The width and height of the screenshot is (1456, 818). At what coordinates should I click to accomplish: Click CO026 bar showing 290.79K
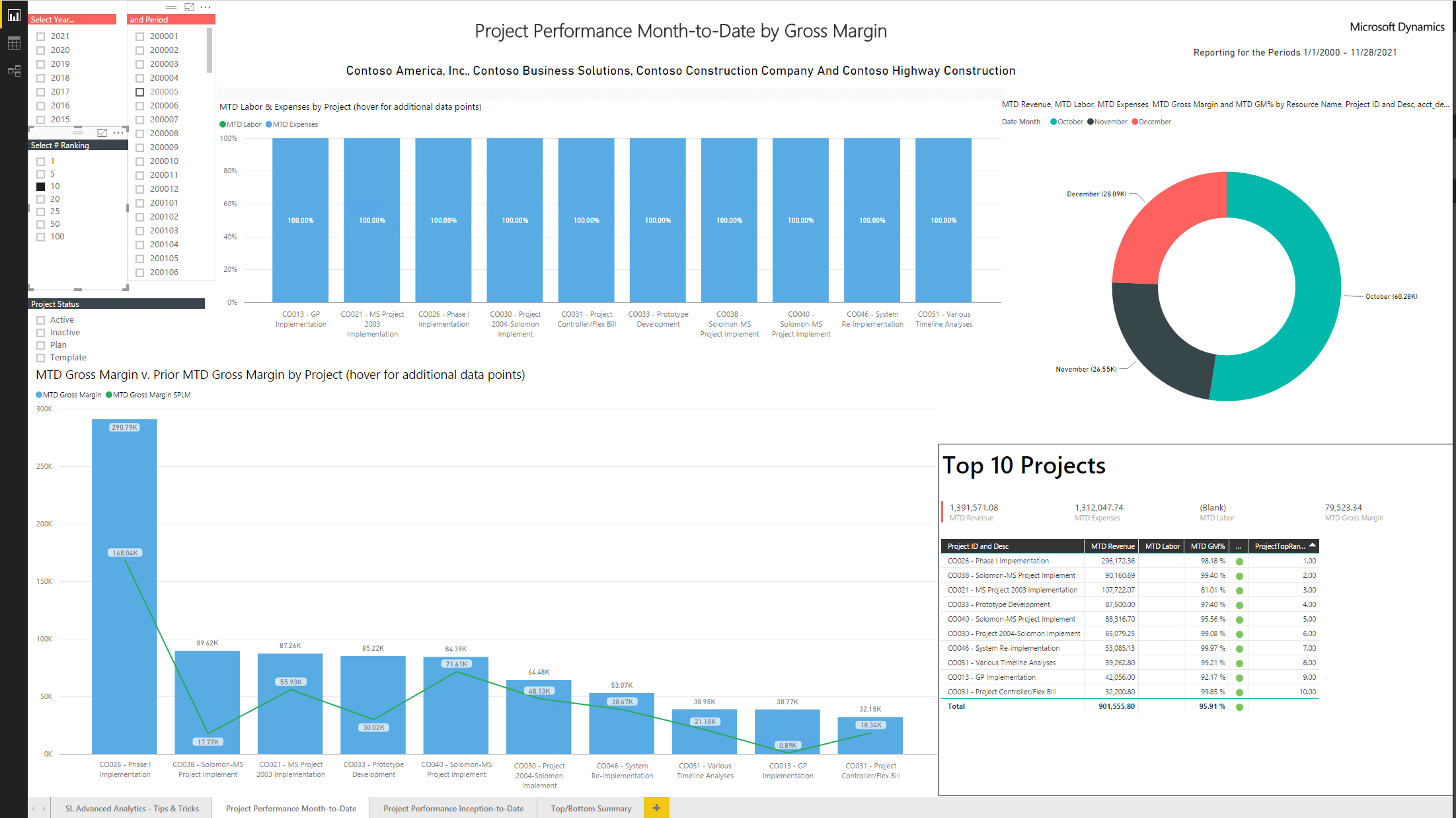pos(124,587)
